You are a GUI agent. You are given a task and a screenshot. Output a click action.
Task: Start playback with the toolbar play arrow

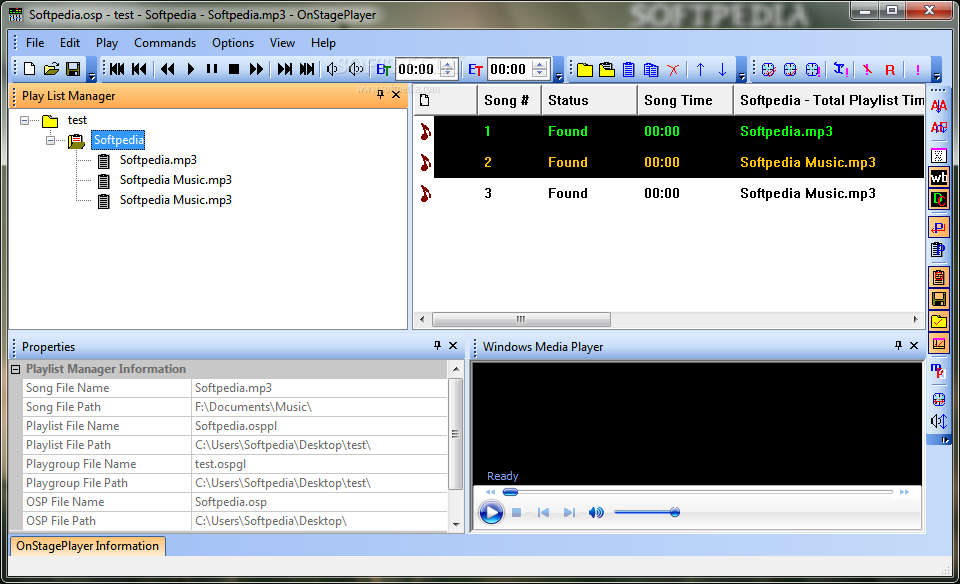(190, 69)
